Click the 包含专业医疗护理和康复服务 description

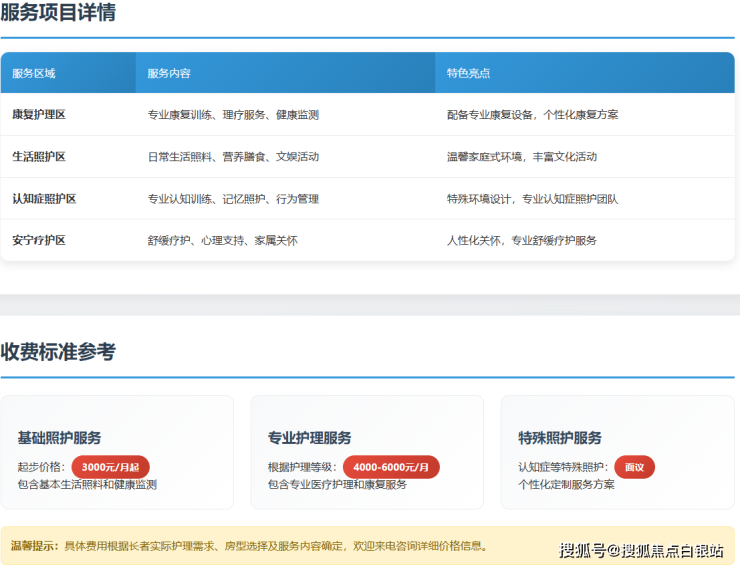pyautogui.click(x=337, y=485)
